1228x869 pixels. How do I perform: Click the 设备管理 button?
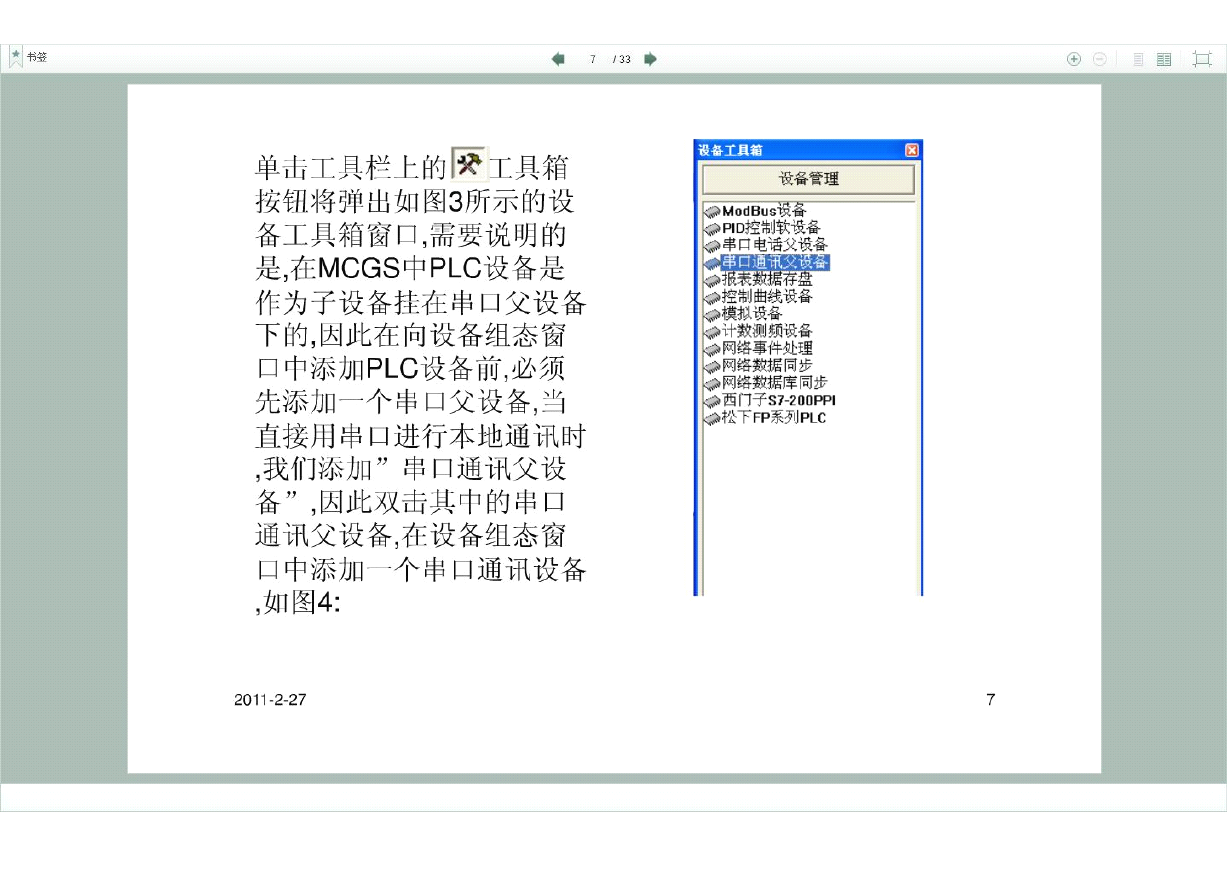[x=808, y=179]
